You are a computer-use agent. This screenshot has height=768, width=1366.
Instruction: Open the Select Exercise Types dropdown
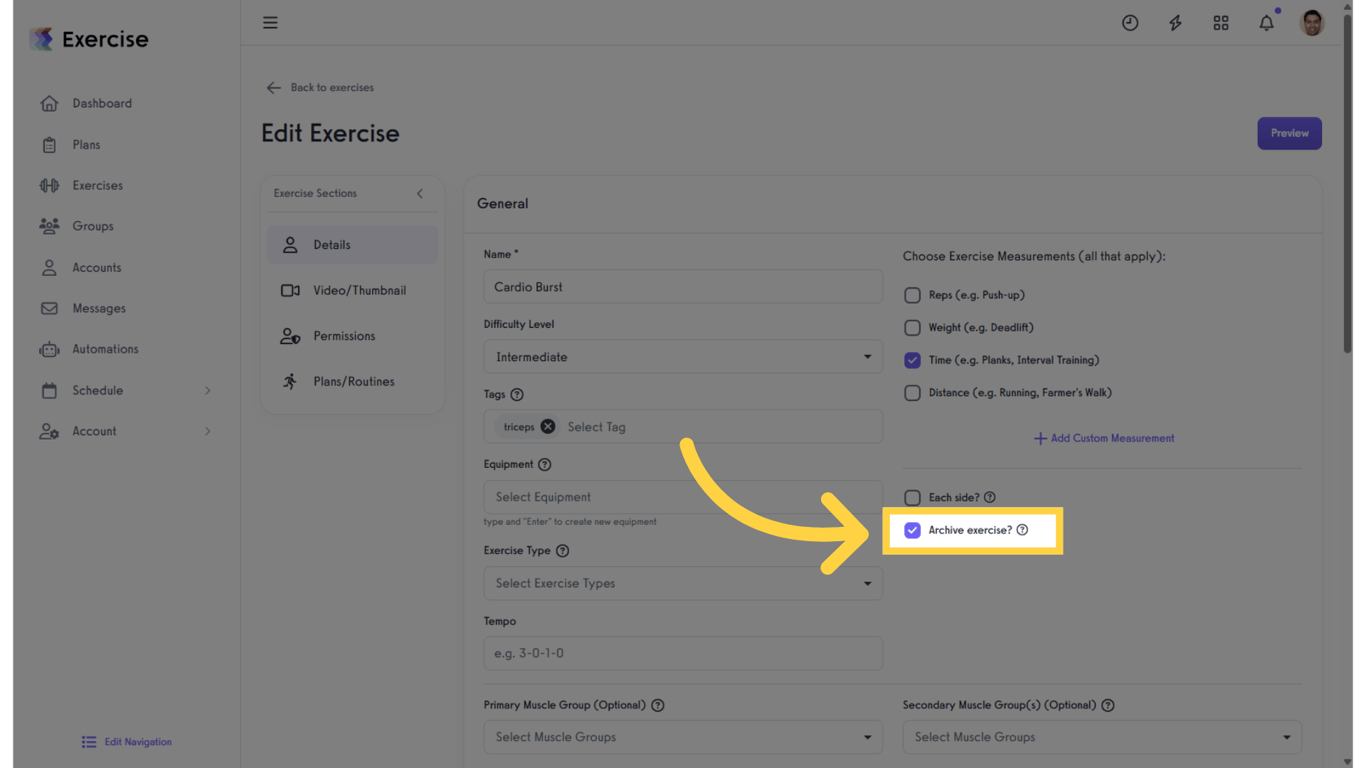[683, 583]
